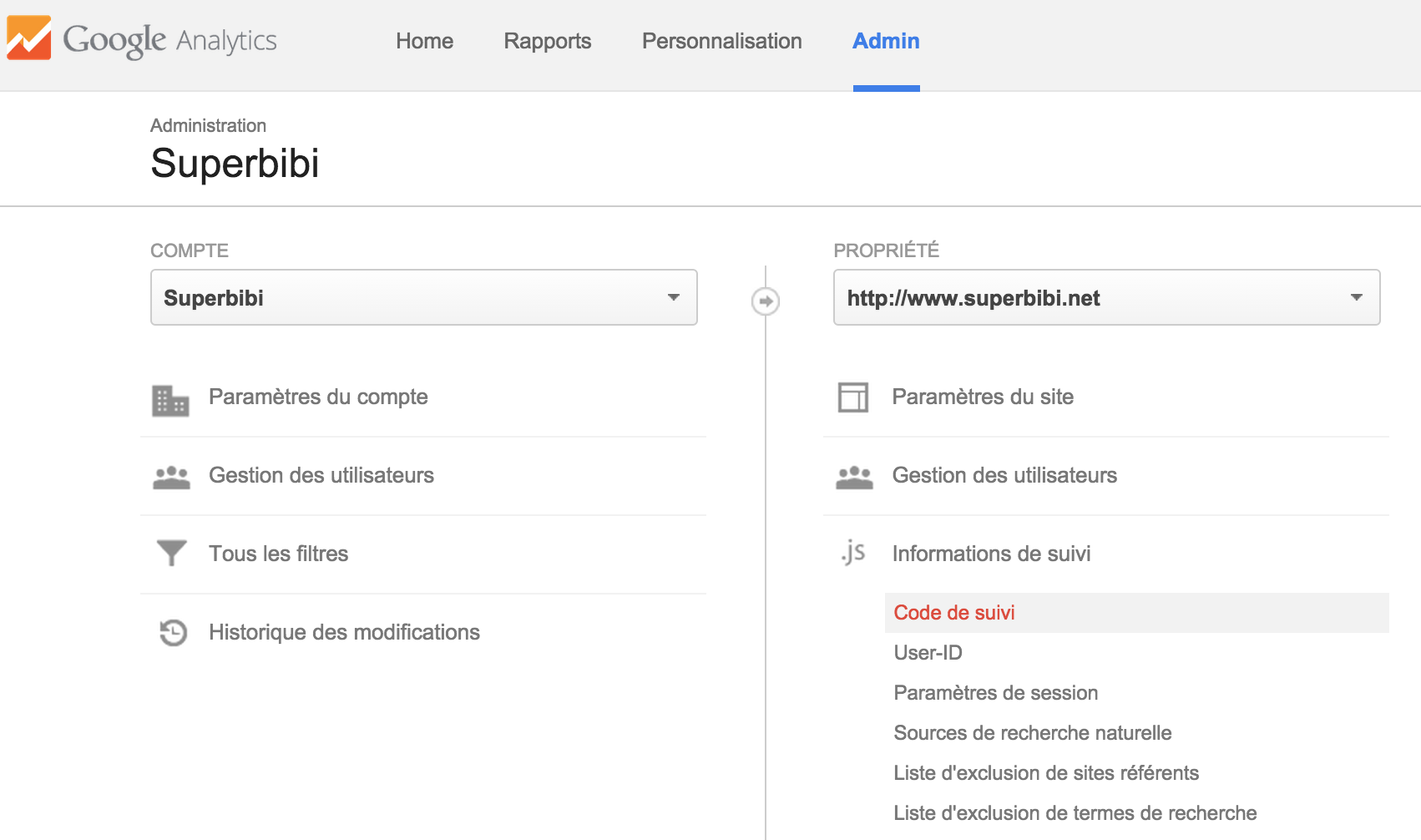
Task: Click the users icon under Compte column
Action: click(171, 478)
